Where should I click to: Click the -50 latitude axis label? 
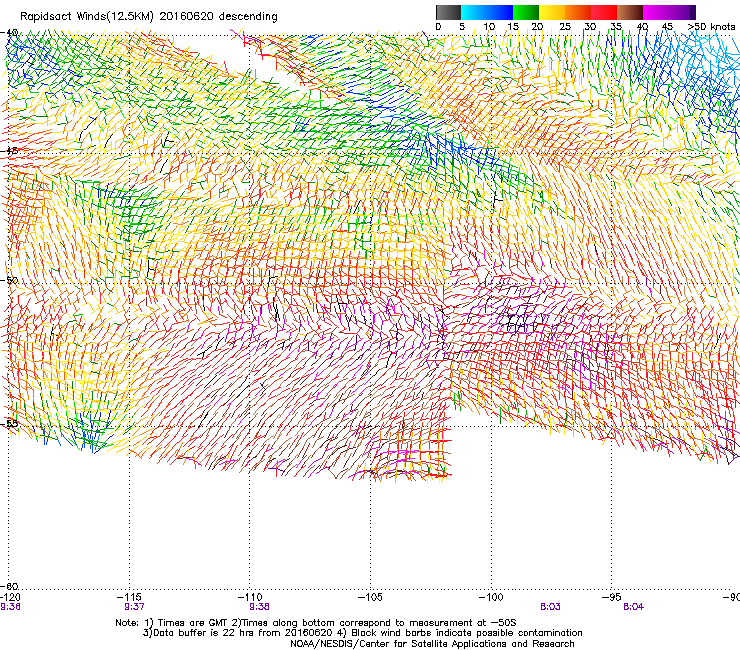pos(9,280)
